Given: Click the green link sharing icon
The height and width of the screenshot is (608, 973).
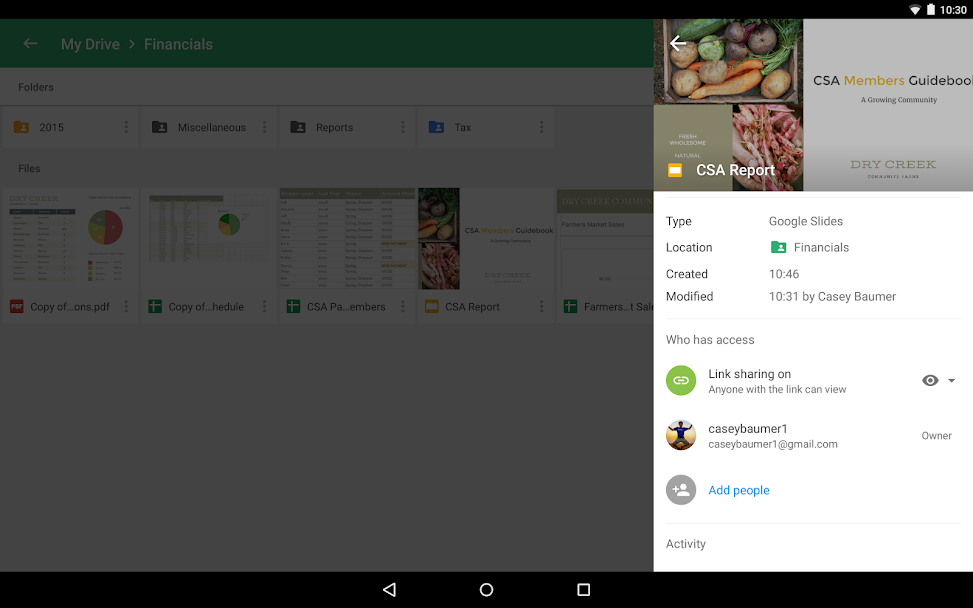Looking at the screenshot, I should click(681, 381).
